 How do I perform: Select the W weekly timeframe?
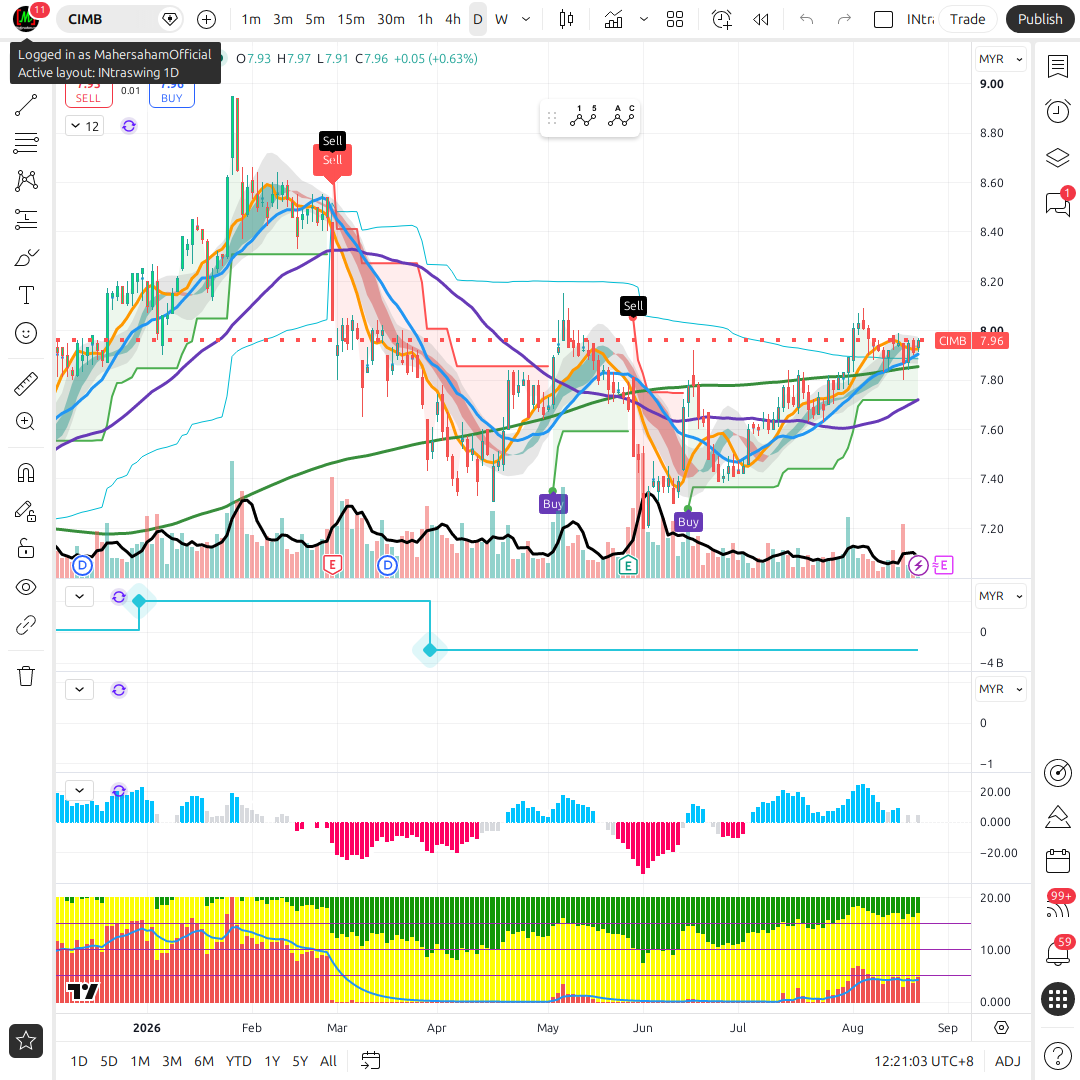501,19
